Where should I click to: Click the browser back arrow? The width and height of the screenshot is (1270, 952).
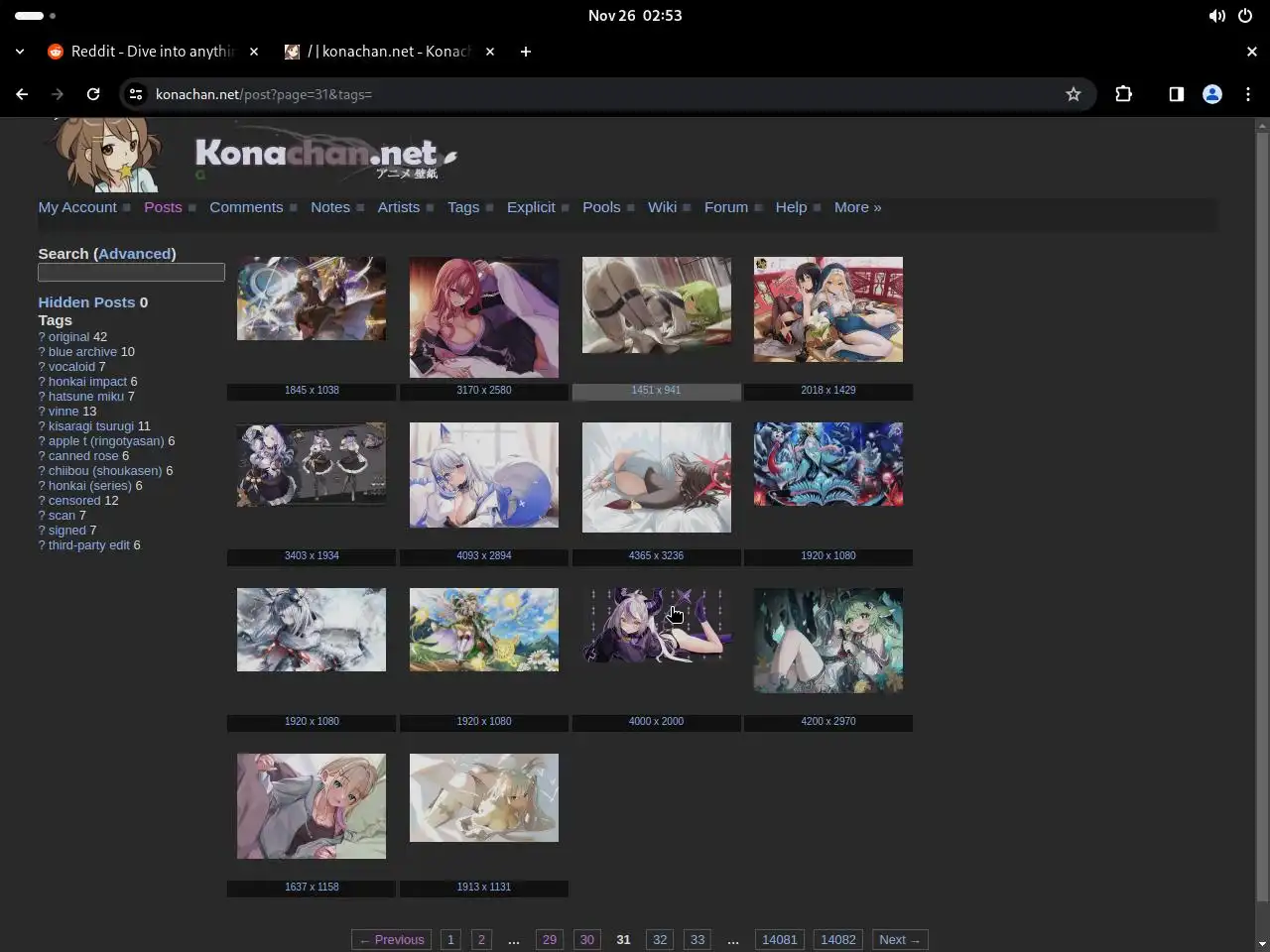click(22, 94)
